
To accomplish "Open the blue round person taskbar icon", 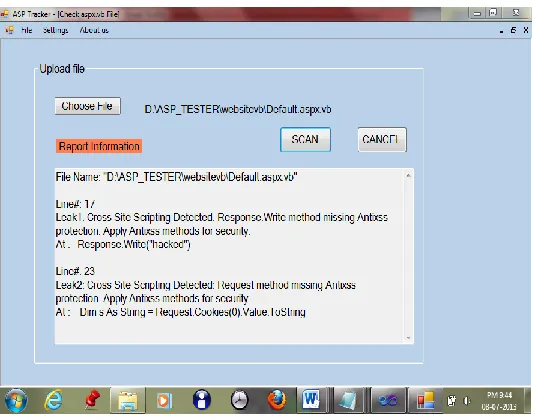I will tap(202, 400).
